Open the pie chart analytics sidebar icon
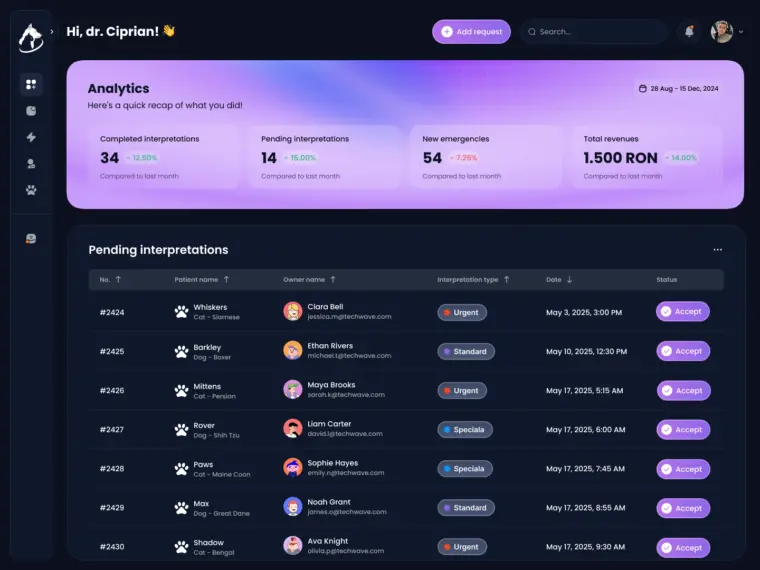760x570 pixels. 31,111
